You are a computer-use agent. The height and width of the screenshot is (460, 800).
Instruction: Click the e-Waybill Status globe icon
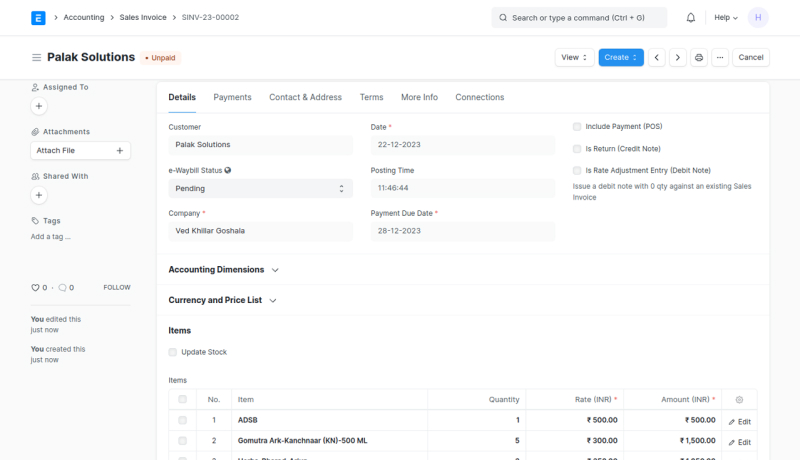[x=228, y=170]
